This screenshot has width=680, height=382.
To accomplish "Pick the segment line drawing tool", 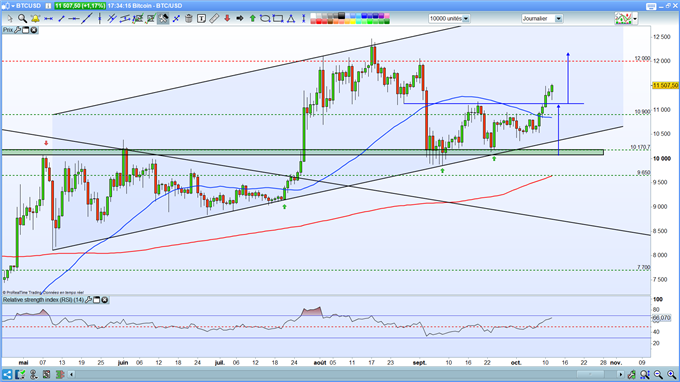I will 61,19.
